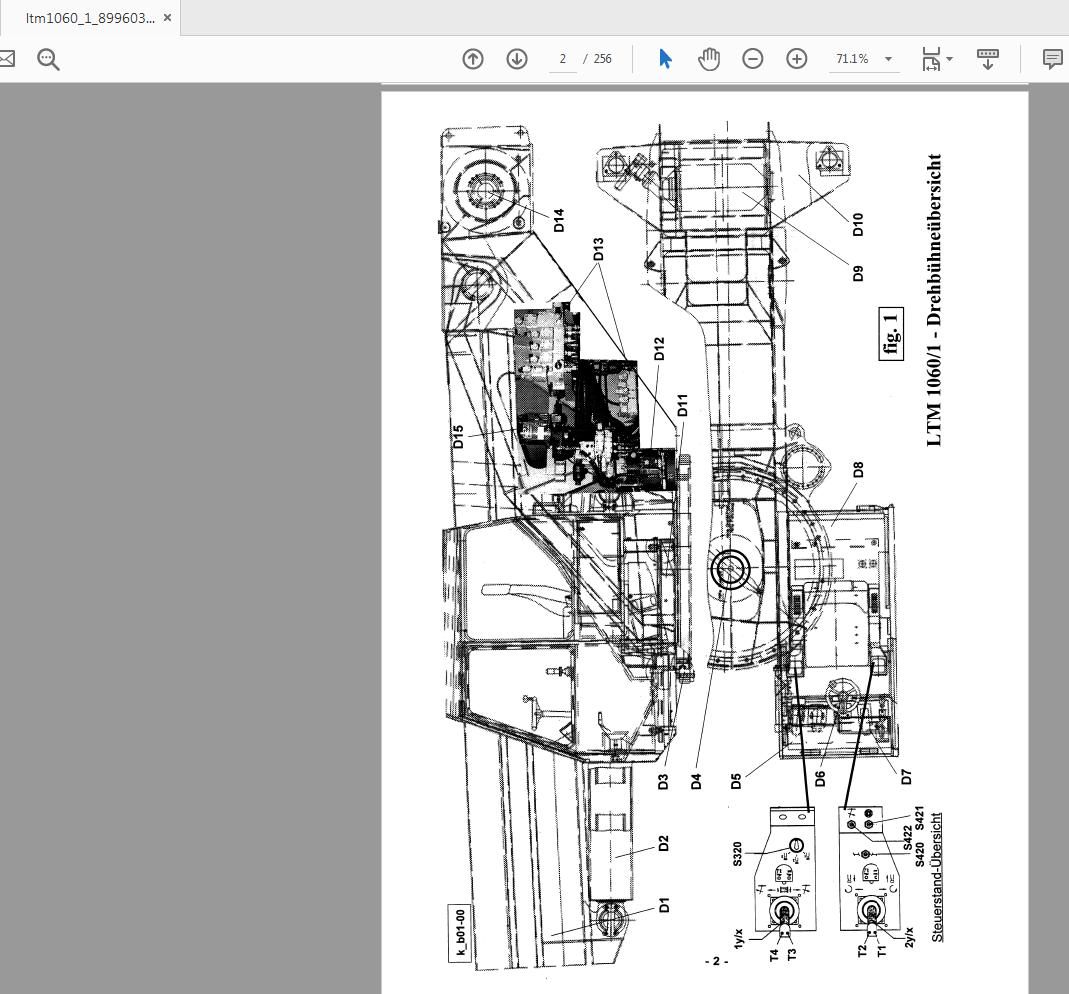Open the zoom level dropdown arrow
This screenshot has height=994, width=1069.
pyautogui.click(x=888, y=59)
